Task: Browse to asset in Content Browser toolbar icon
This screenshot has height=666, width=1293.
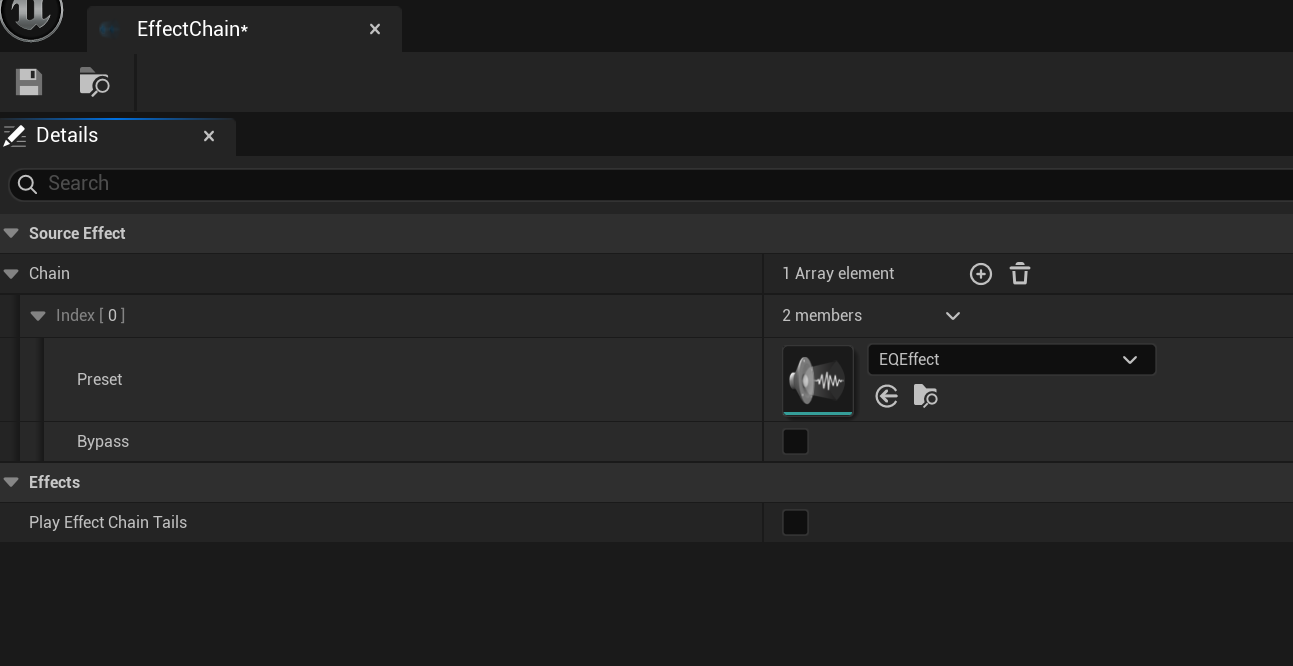Action: [94, 82]
